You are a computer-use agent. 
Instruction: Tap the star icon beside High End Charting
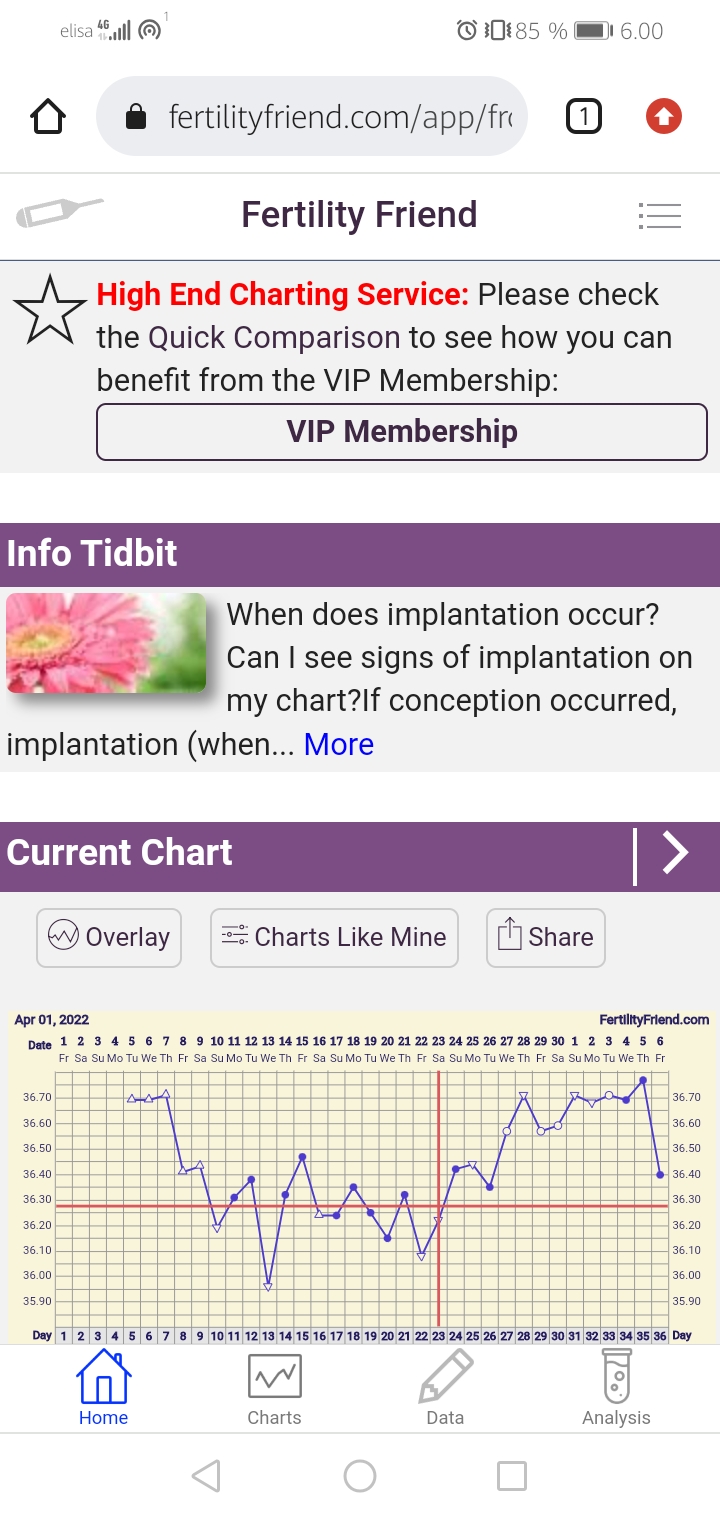(50, 311)
